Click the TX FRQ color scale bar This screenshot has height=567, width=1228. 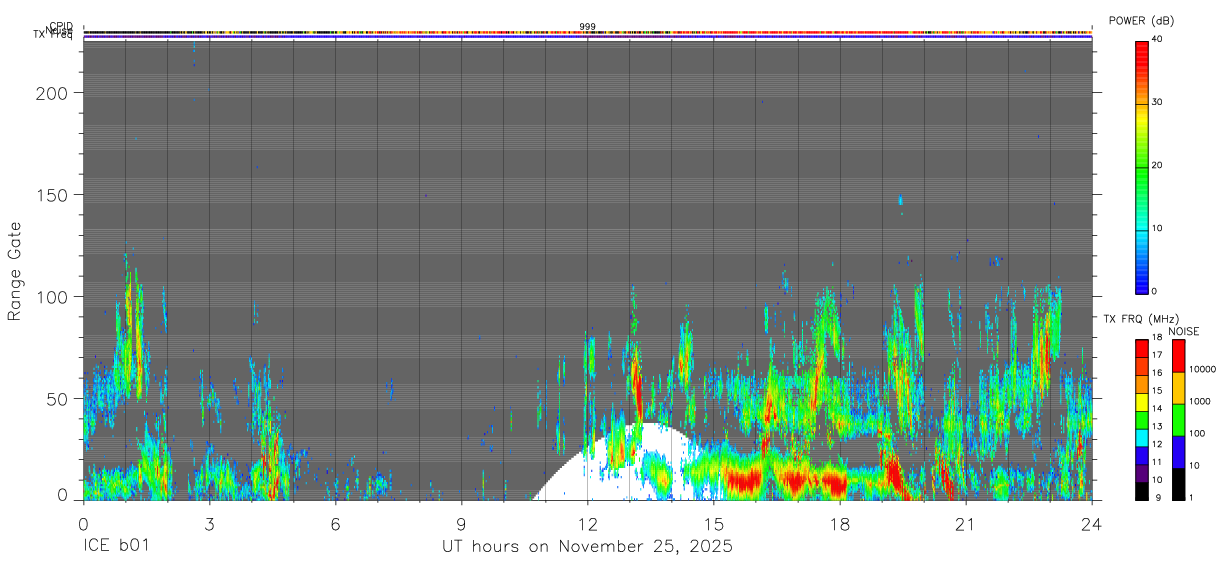[1142, 420]
